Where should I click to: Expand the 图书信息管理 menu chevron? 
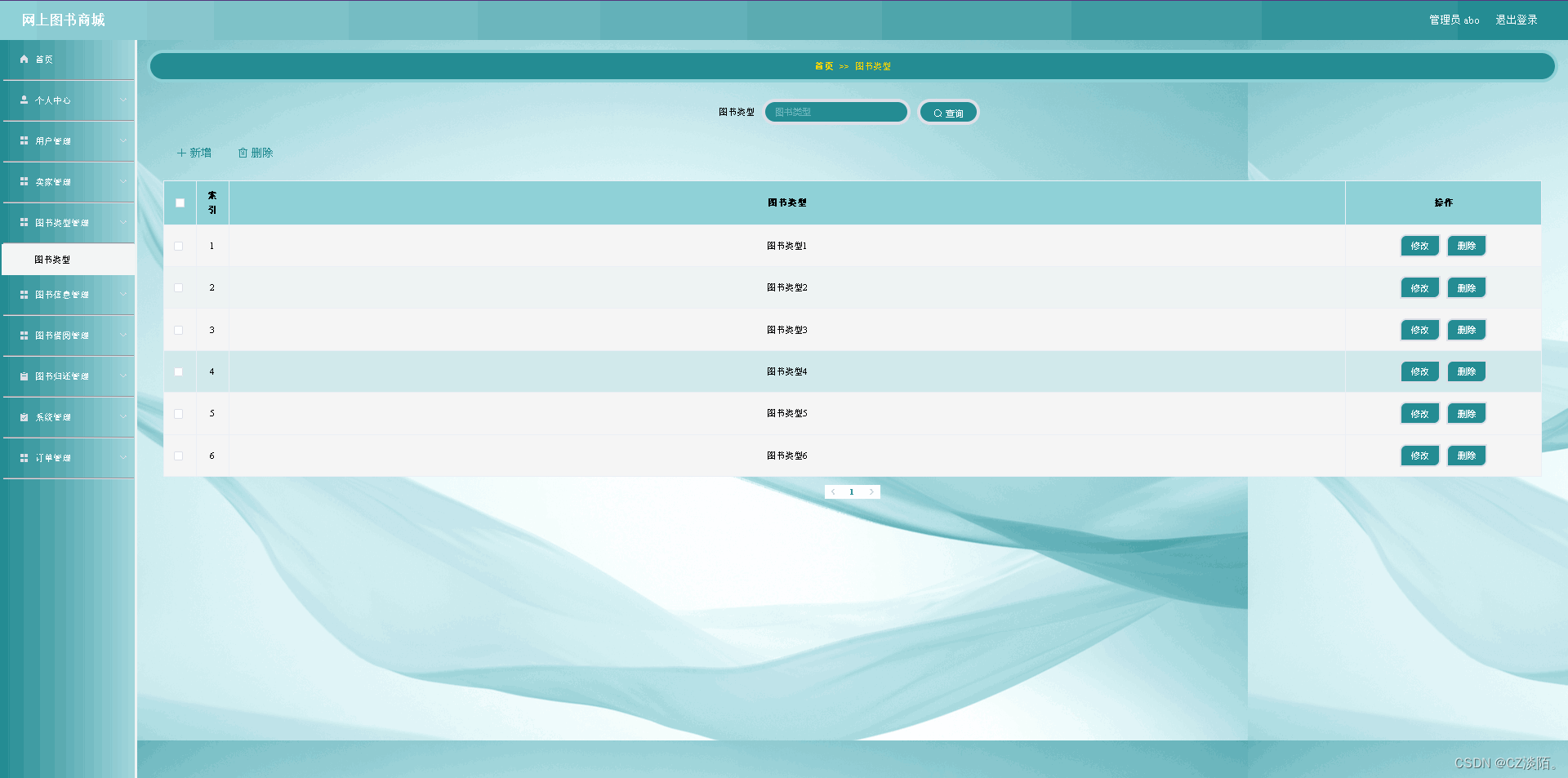pos(123,294)
